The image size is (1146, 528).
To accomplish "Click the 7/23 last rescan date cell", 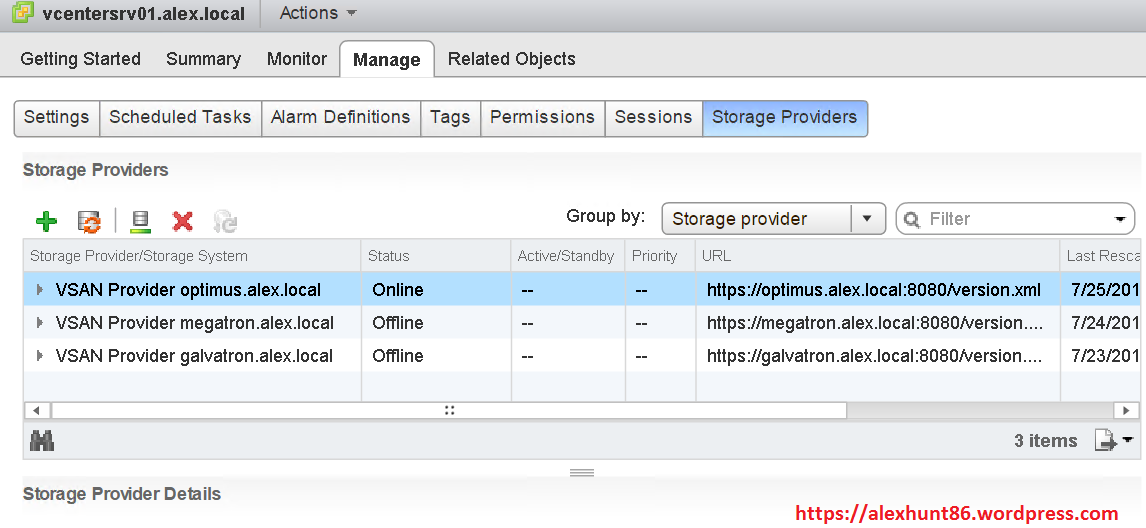I will click(1100, 356).
